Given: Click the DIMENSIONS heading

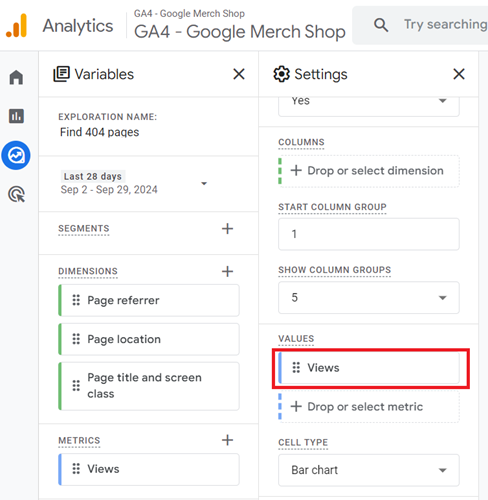Looking at the screenshot, I should pyautogui.click(x=88, y=271).
